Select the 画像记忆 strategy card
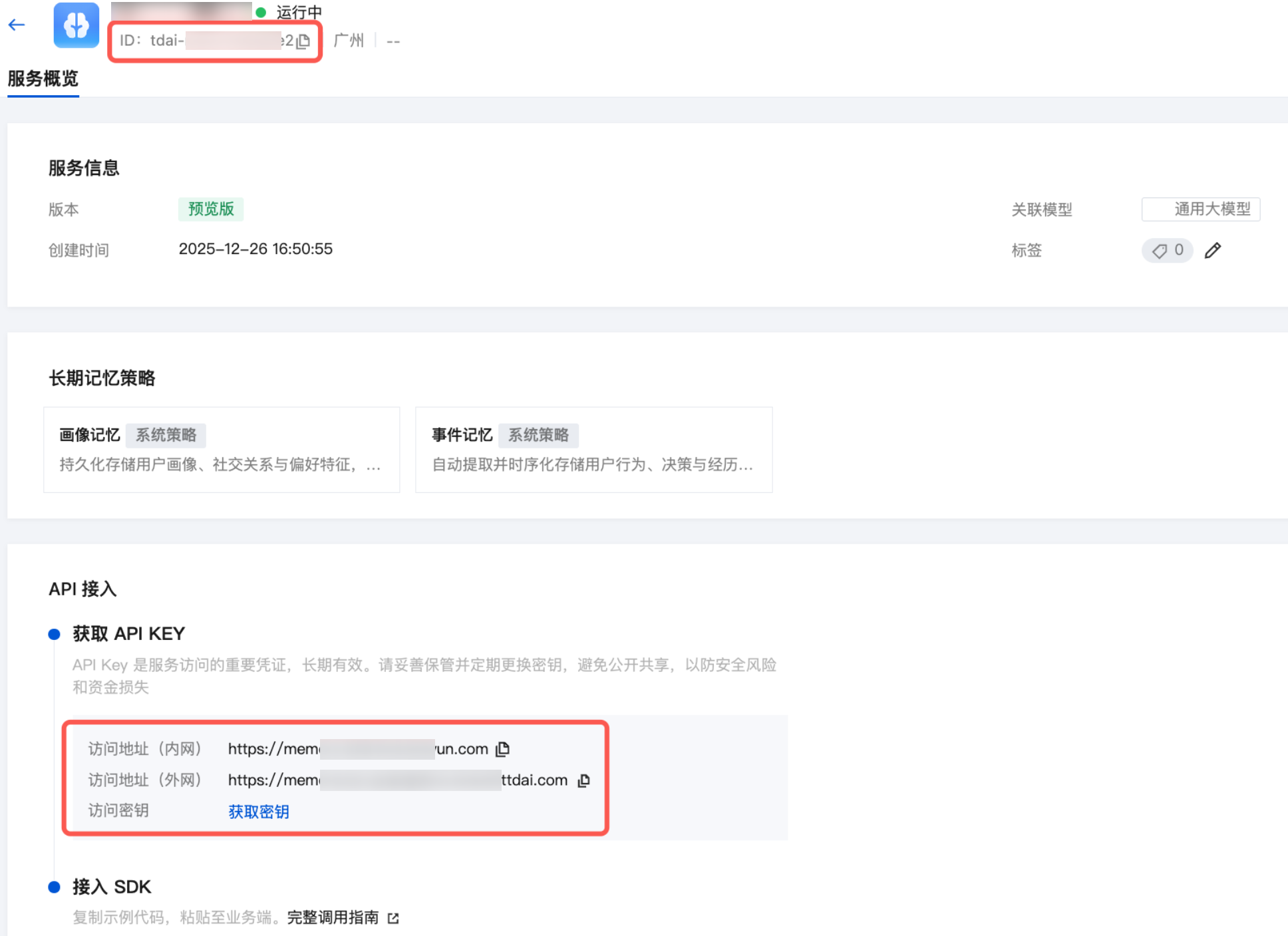The image size is (1288, 936). 222,450
